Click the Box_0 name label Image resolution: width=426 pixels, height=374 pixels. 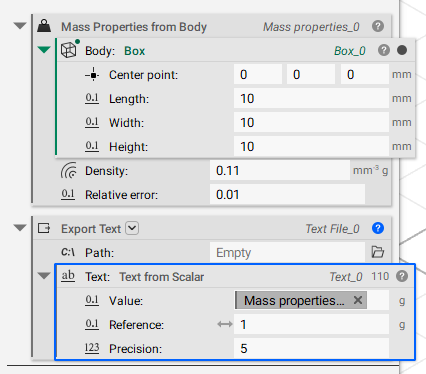pos(350,51)
